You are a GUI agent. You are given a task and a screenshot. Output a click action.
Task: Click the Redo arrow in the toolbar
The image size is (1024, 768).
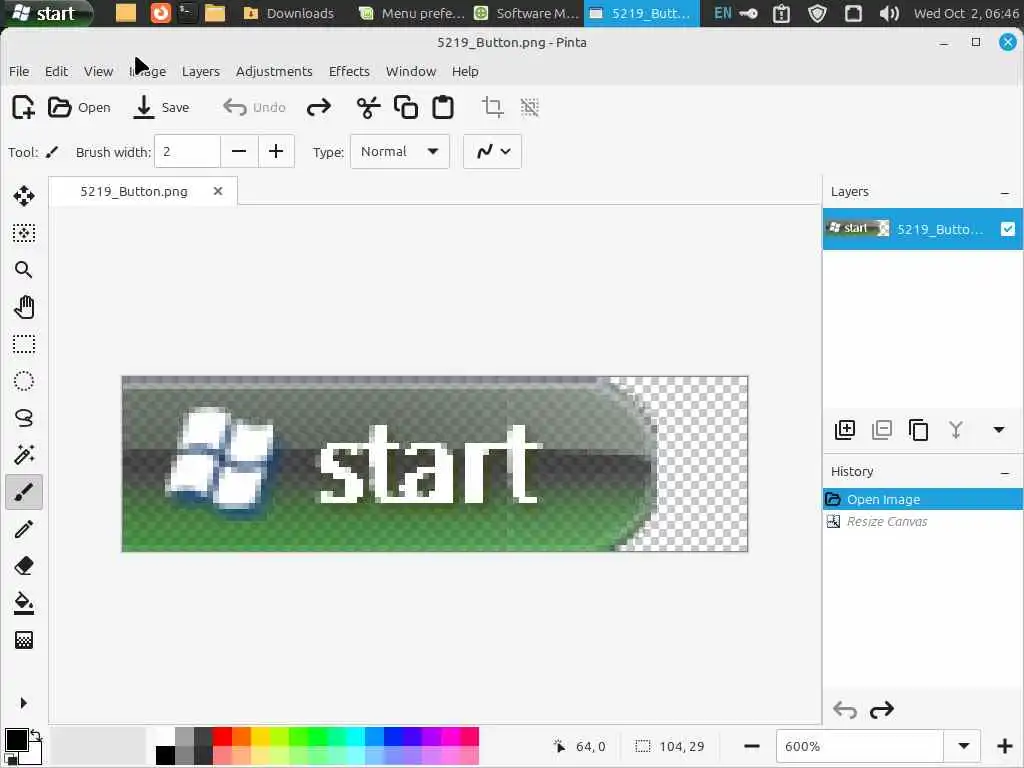[319, 107]
